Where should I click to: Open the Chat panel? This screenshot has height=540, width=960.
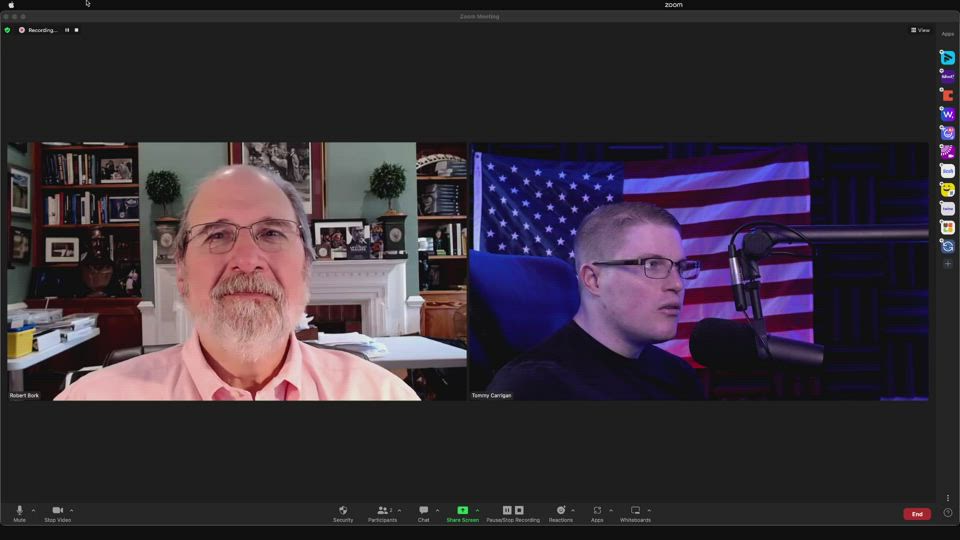click(423, 513)
